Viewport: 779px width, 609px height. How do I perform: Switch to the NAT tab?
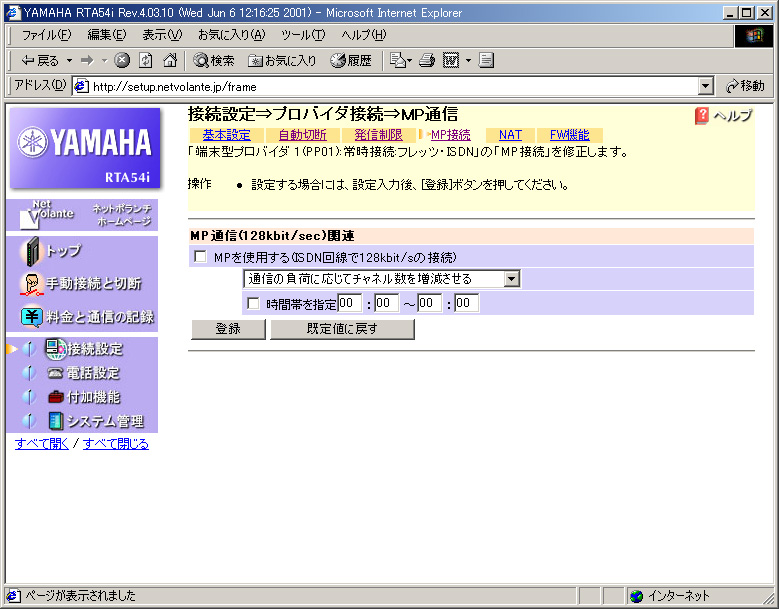[510, 135]
